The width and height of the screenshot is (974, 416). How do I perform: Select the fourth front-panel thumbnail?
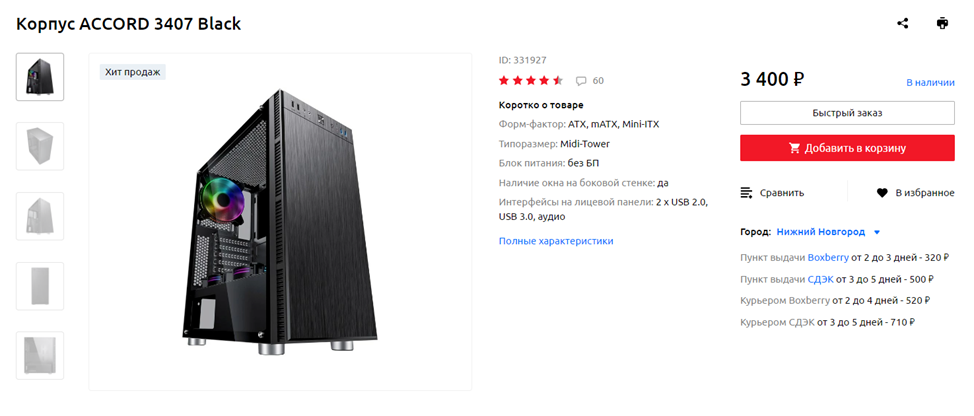tap(40, 286)
